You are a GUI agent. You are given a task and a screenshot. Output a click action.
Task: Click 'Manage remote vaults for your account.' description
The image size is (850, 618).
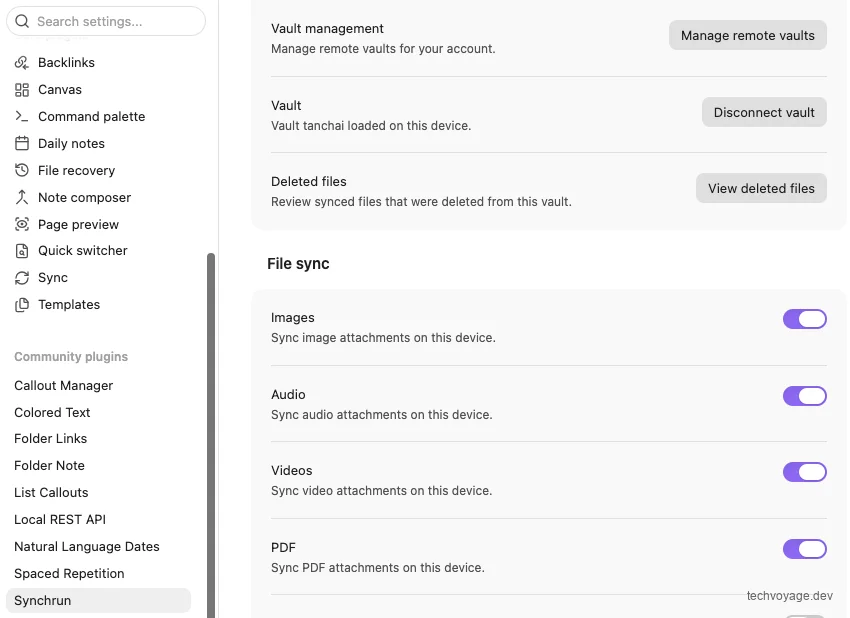383,49
